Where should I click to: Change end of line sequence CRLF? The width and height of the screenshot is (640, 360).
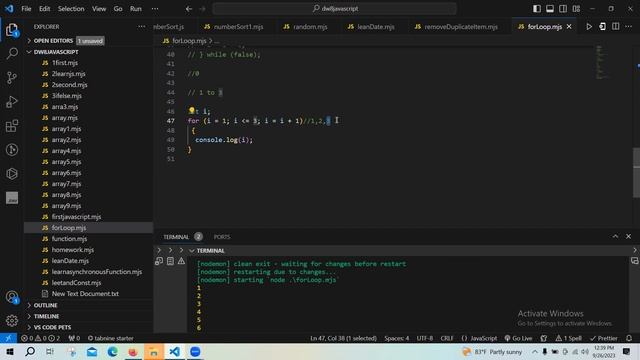[447, 338]
